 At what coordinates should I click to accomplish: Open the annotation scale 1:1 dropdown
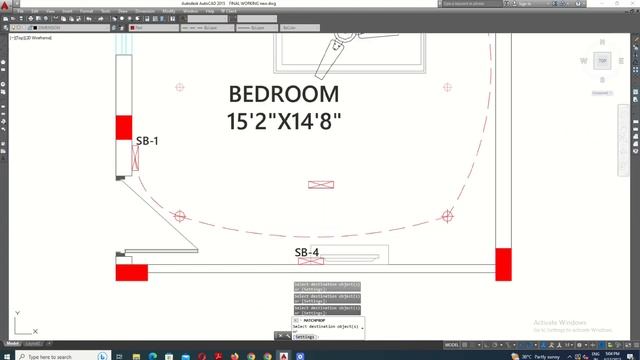(x=568, y=345)
